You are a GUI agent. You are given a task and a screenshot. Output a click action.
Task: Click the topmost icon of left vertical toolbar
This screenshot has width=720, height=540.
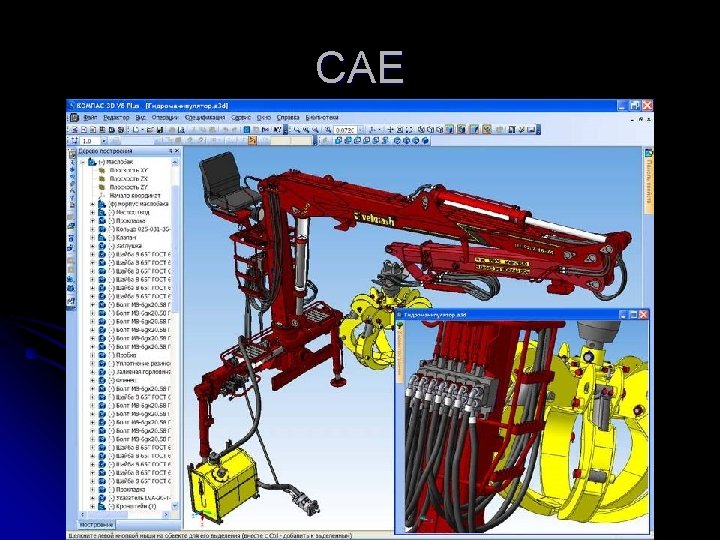click(71, 154)
